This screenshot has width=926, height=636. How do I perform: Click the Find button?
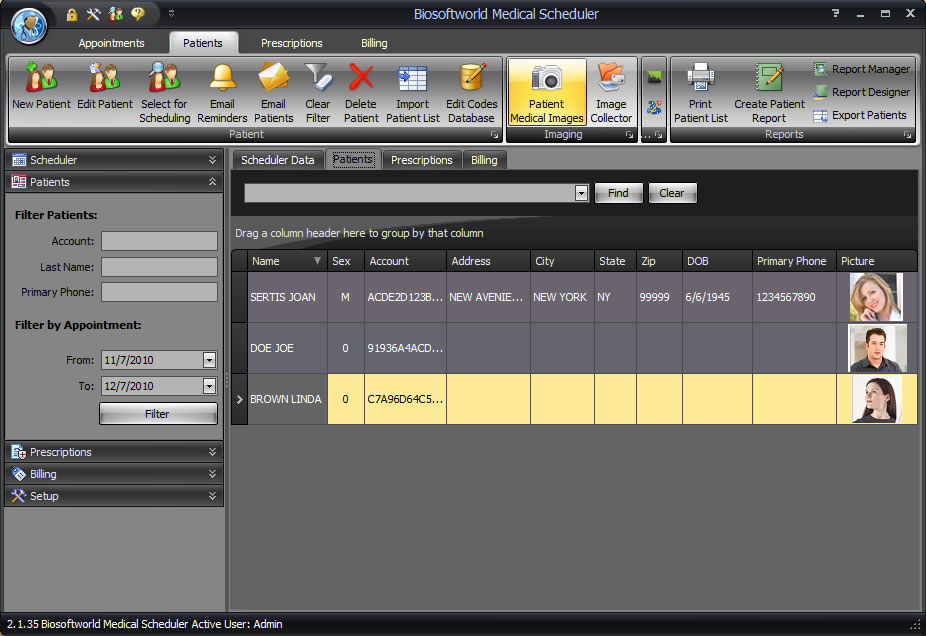pos(618,193)
